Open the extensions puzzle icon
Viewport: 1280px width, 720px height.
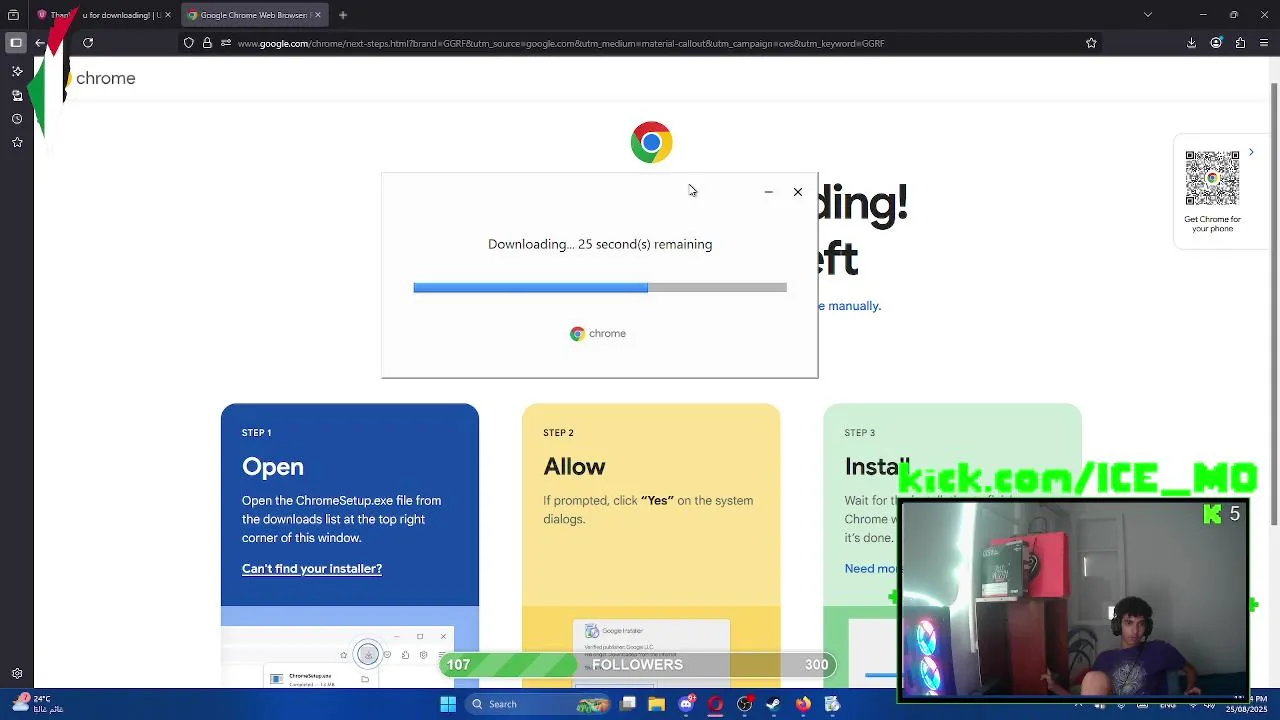click(x=1240, y=43)
